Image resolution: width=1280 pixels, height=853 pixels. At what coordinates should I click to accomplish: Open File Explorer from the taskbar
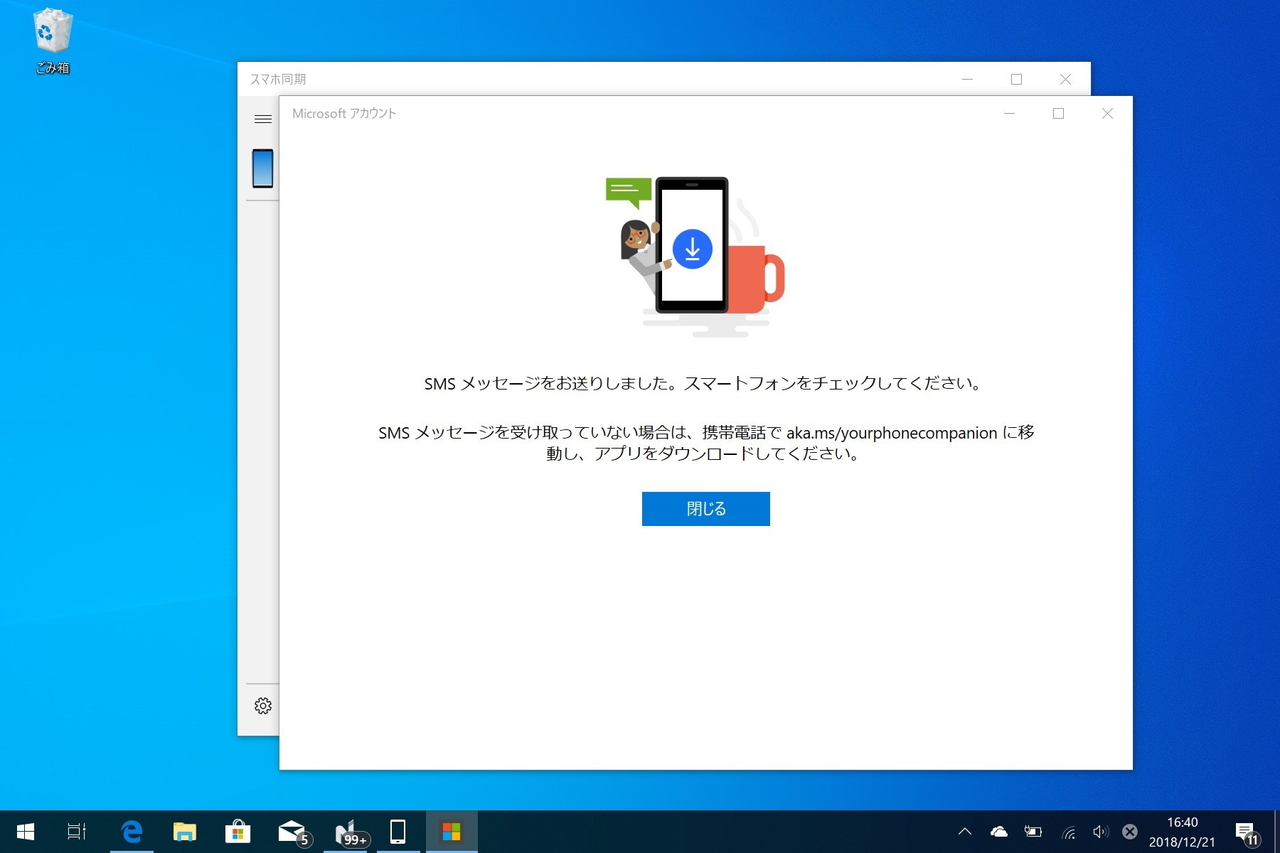tap(185, 831)
